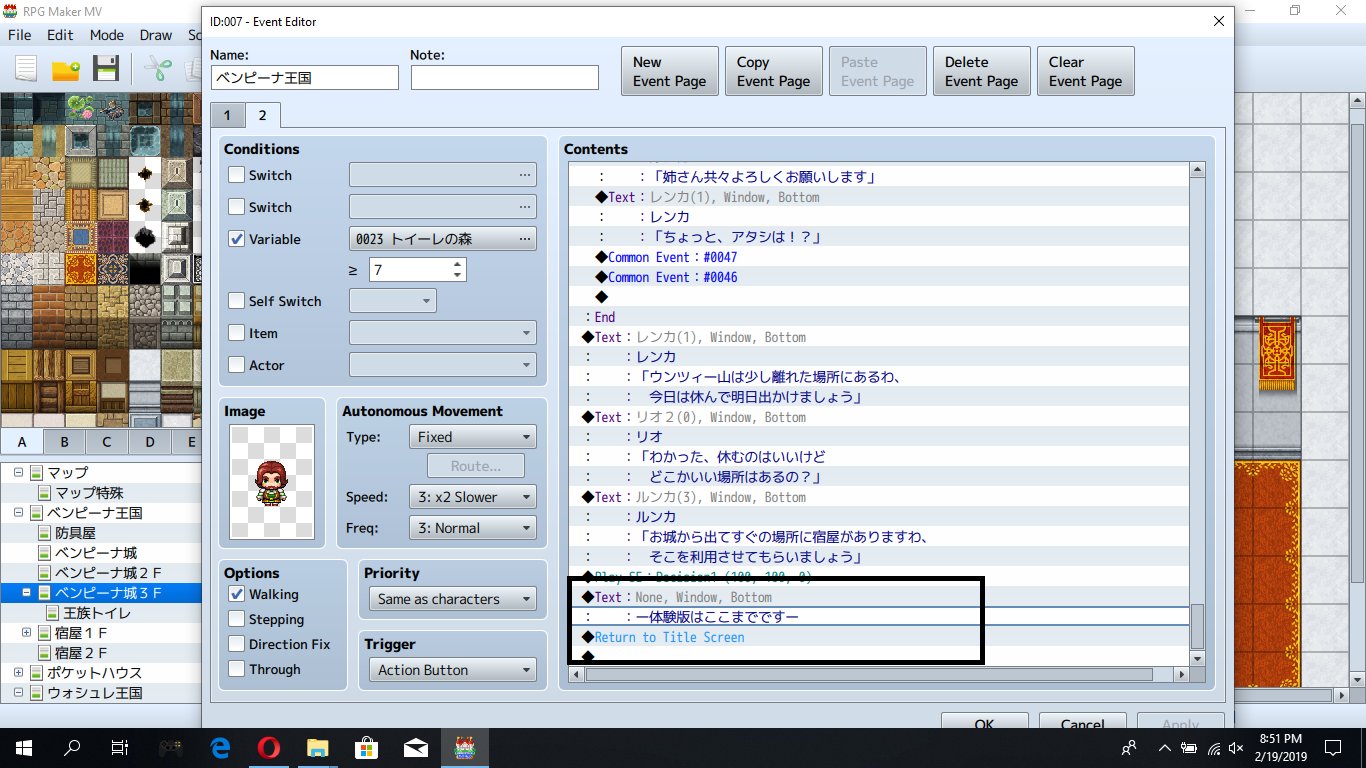Open the Priority Same as characters dropdown
Screen dimensions: 1366x768
452,599
